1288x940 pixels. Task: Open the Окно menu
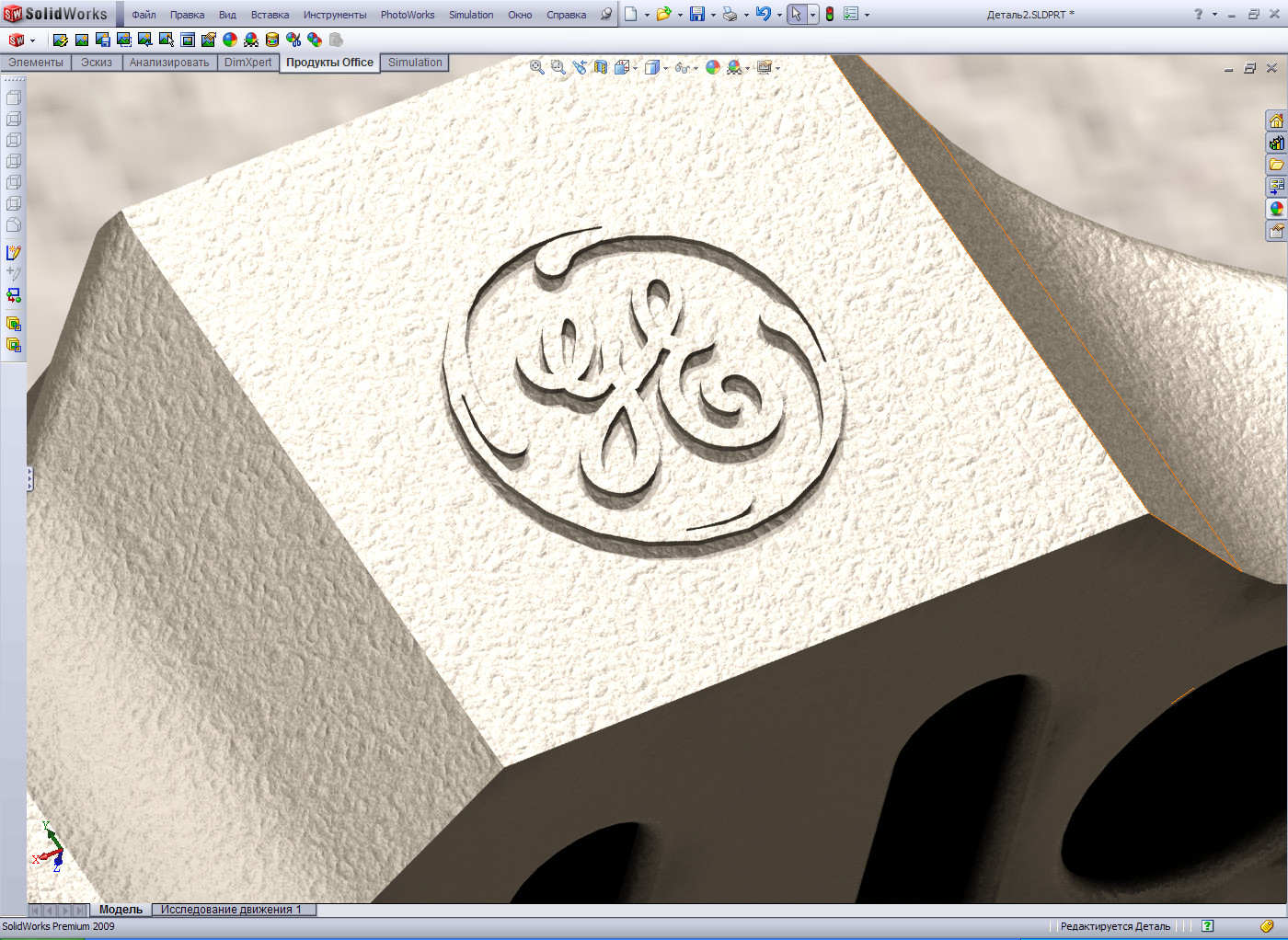520,15
